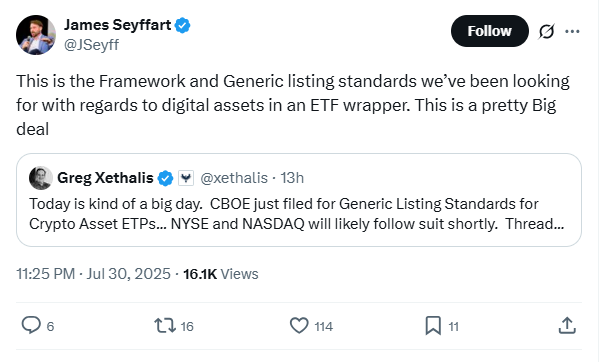The width and height of the screenshot is (602, 362).
Task: Open James Seyffart's profile picture
Action: click(36, 35)
